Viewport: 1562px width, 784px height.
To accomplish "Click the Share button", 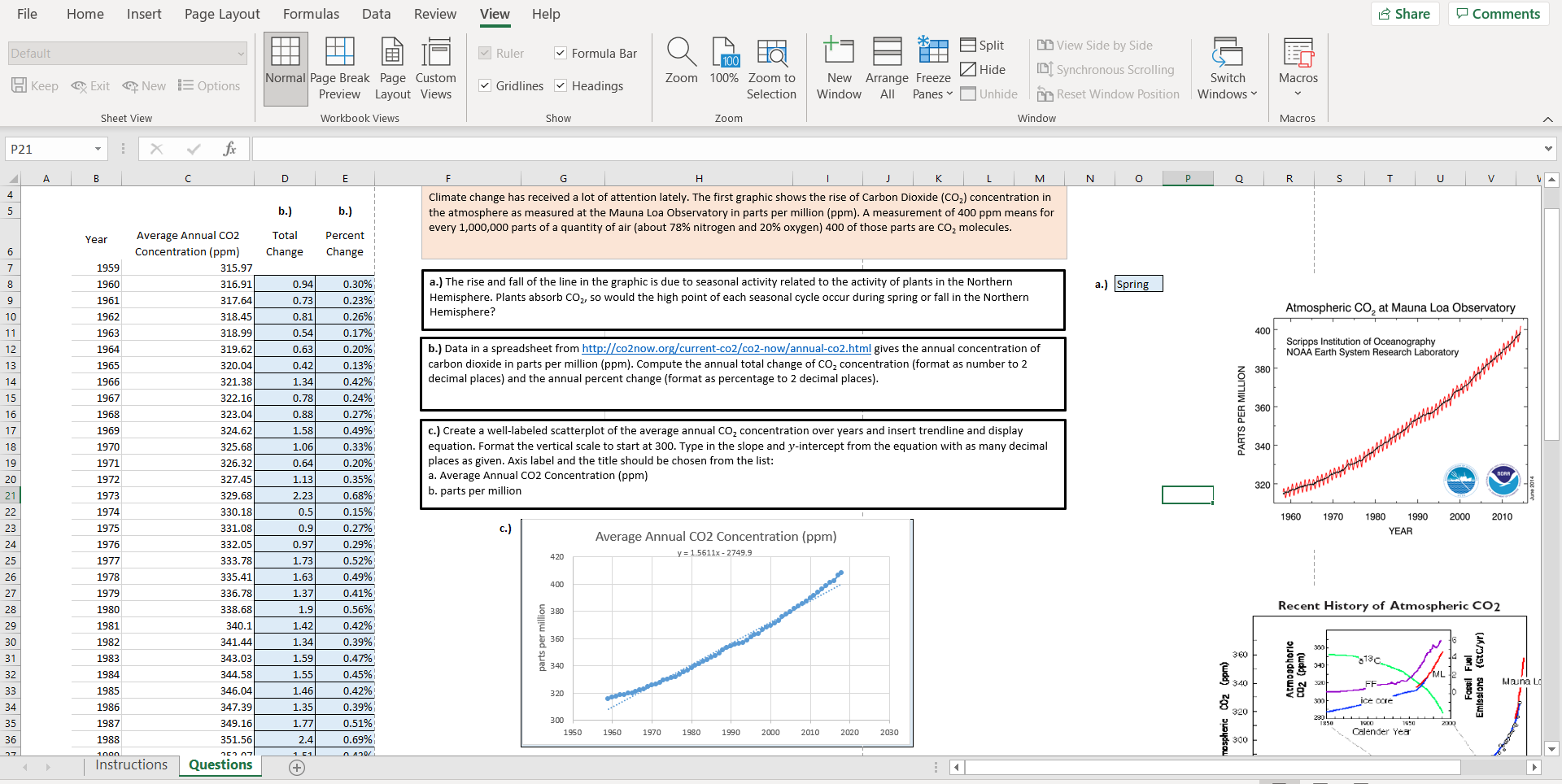I will pos(1405,14).
